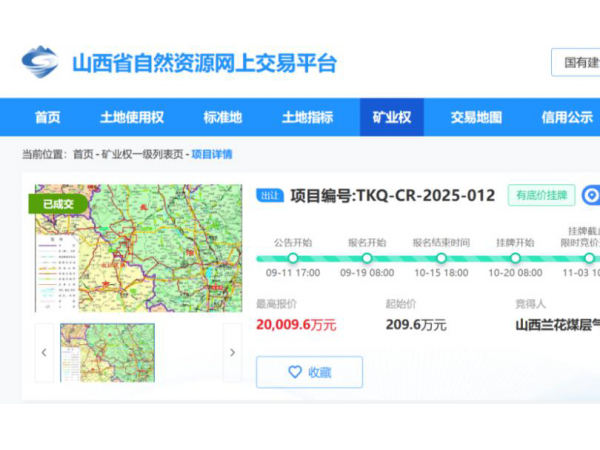Open the 土地使用权 navigation tab
This screenshot has height=450, width=600.
[132, 117]
